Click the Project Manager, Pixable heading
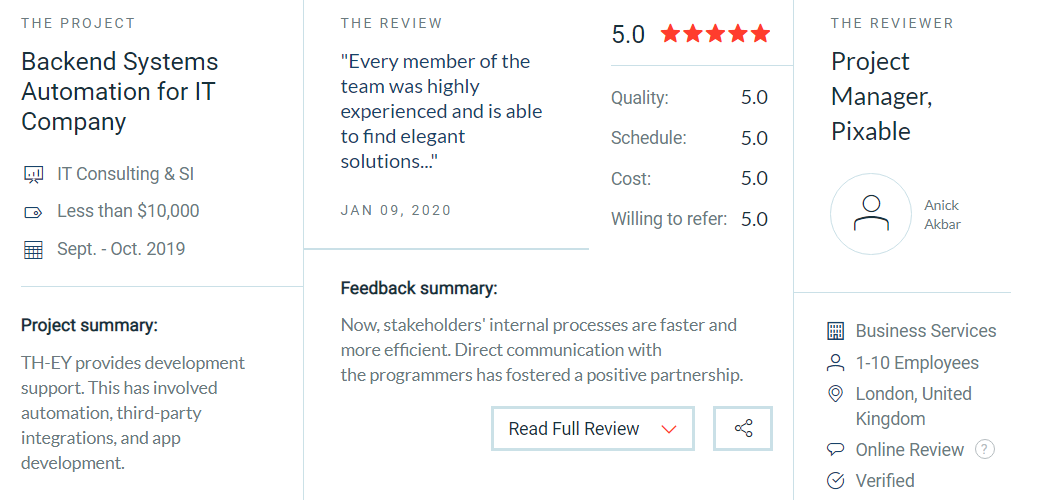This screenshot has height=500, width=1039. tap(881, 96)
